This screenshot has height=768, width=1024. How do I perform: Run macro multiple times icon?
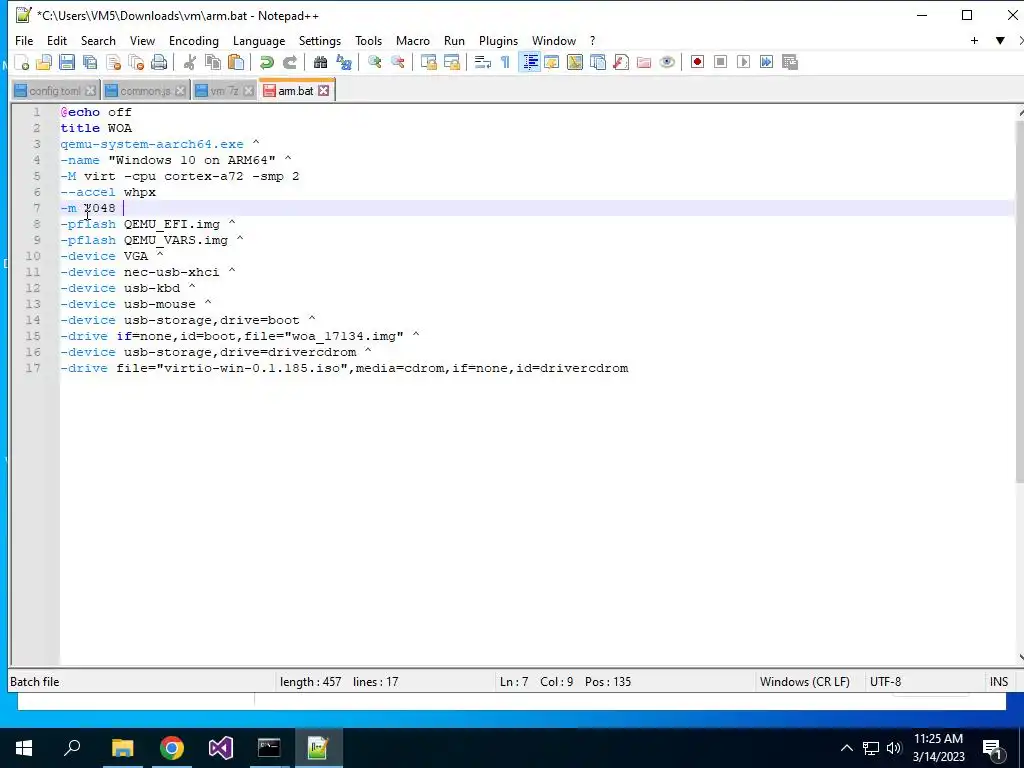[766, 62]
